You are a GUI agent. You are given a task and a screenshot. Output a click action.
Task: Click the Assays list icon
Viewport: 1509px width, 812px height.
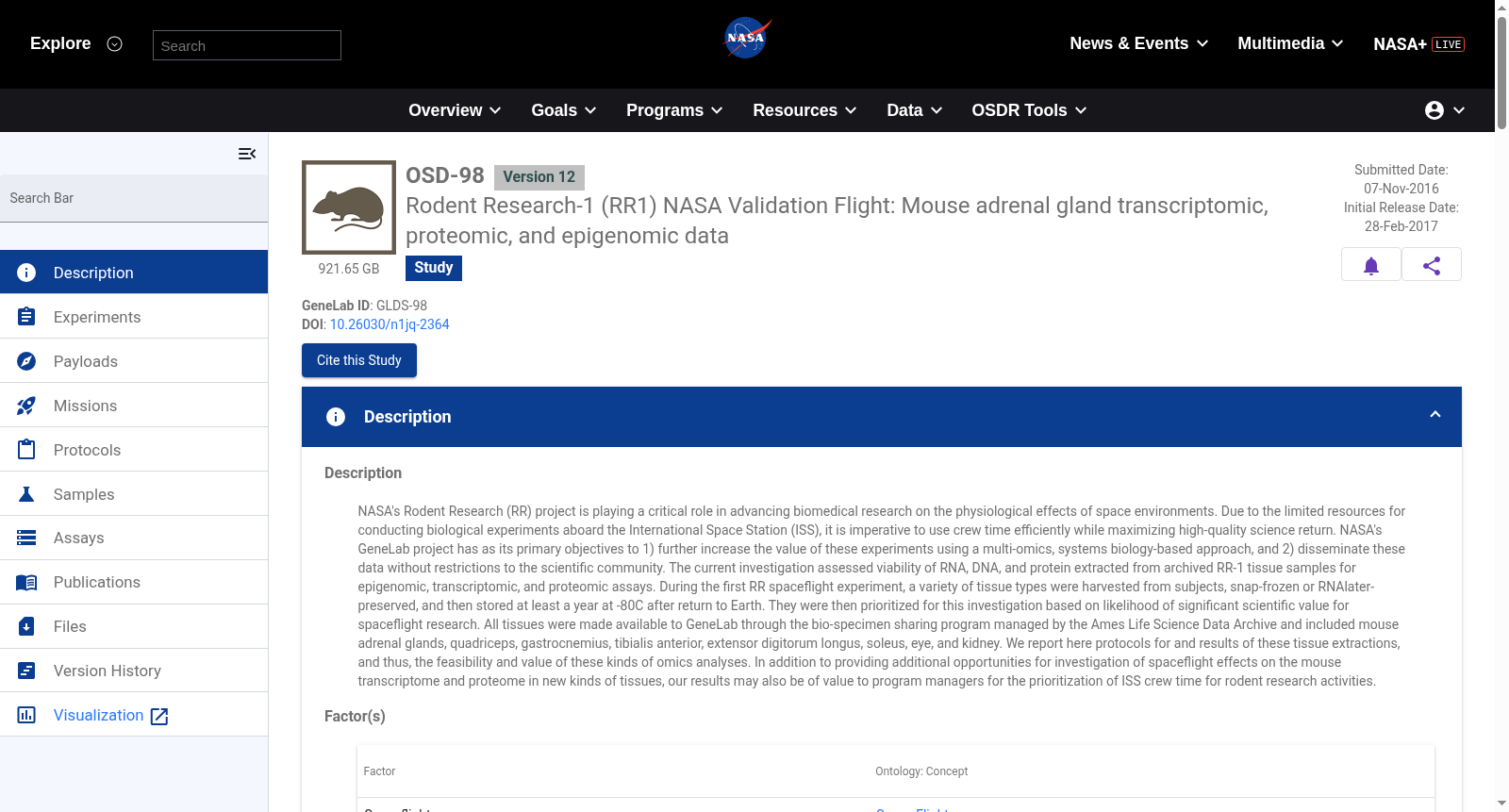[26, 538]
